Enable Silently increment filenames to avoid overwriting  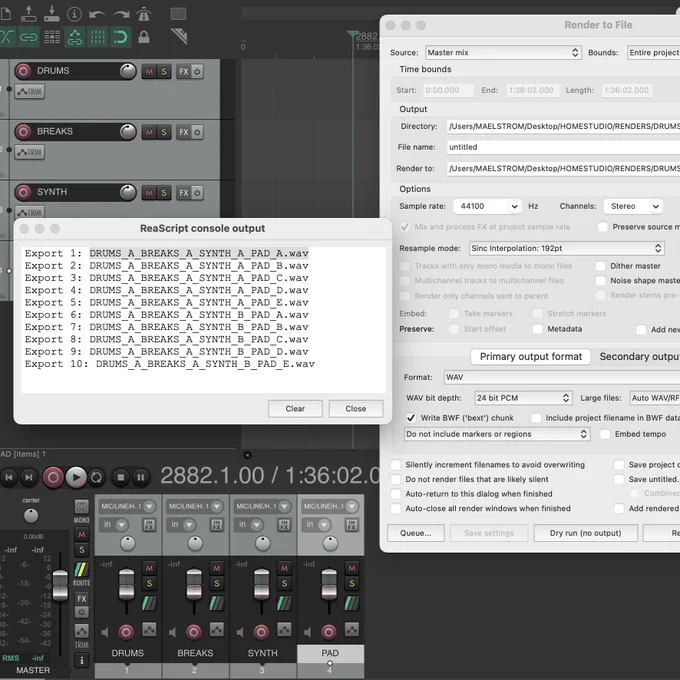396,465
